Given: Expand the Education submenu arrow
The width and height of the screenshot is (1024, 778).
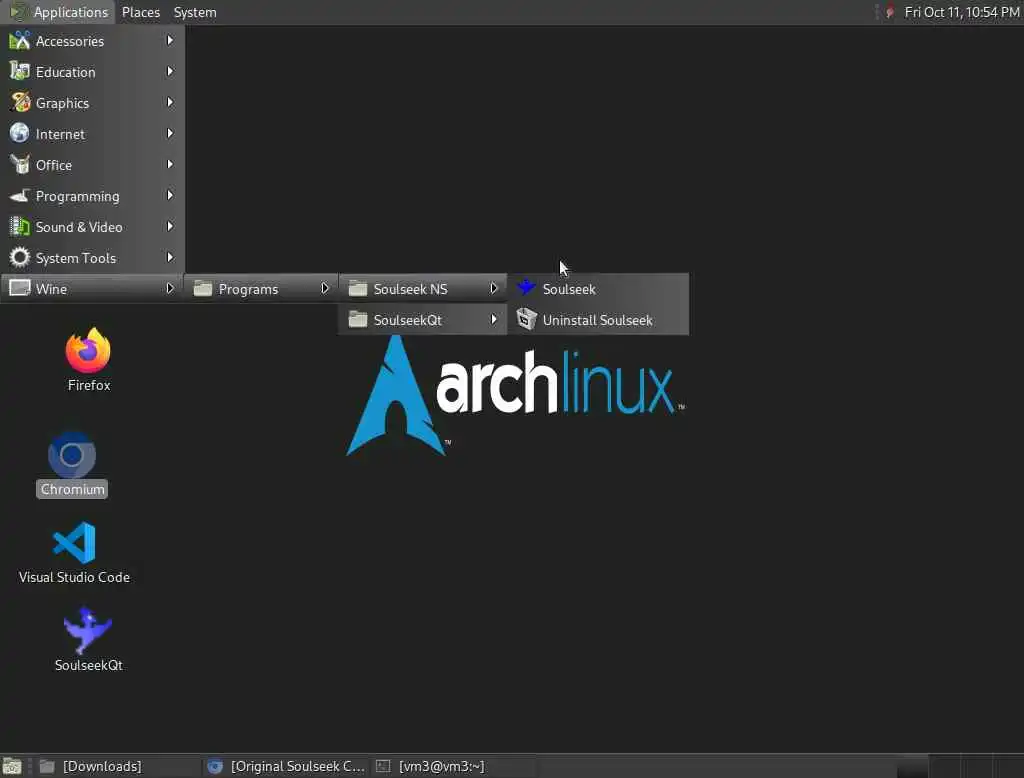Looking at the screenshot, I should click(170, 71).
